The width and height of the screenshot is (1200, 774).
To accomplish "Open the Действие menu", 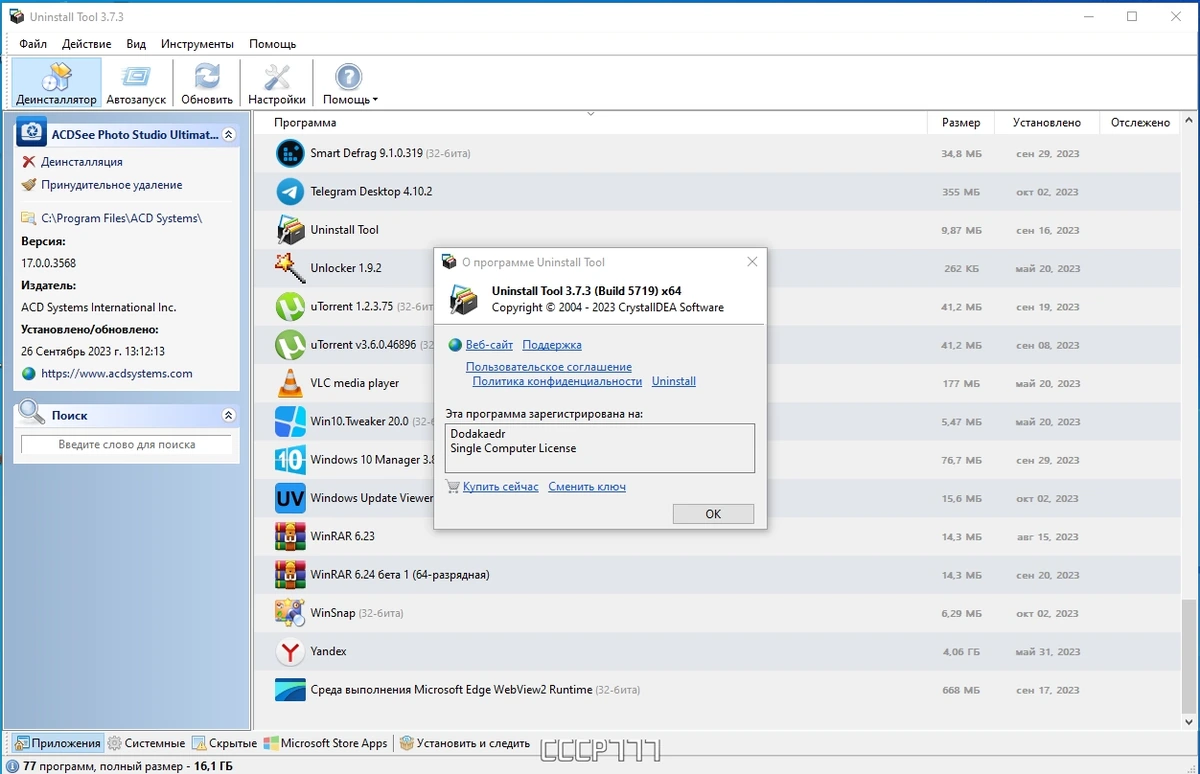I will (x=87, y=44).
